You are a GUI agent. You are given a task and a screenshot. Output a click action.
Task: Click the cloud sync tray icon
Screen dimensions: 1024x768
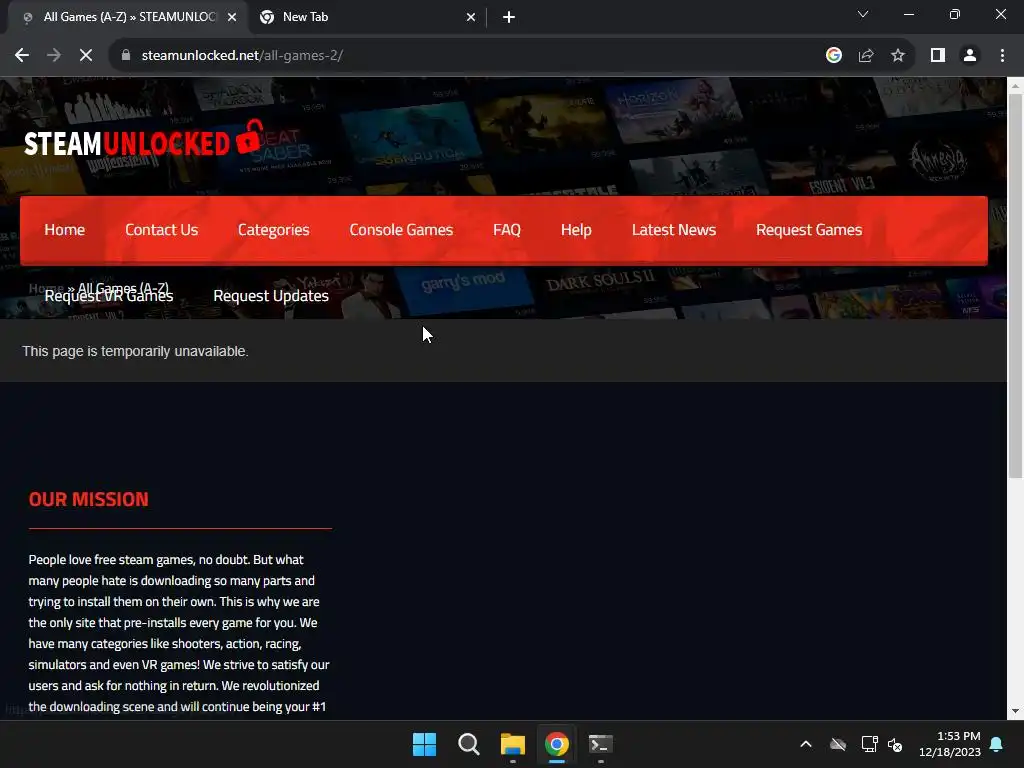838,744
